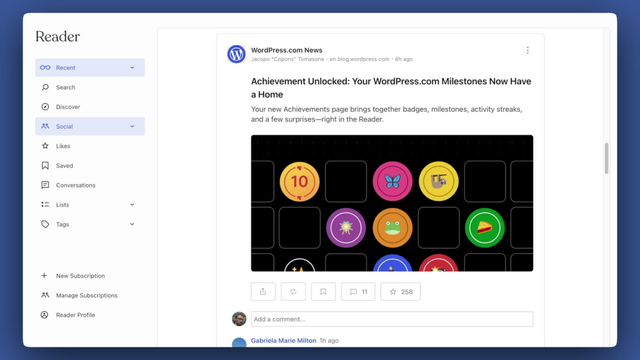Click the Saved bookmark icon
This screenshot has width=640, height=360.
click(x=45, y=165)
